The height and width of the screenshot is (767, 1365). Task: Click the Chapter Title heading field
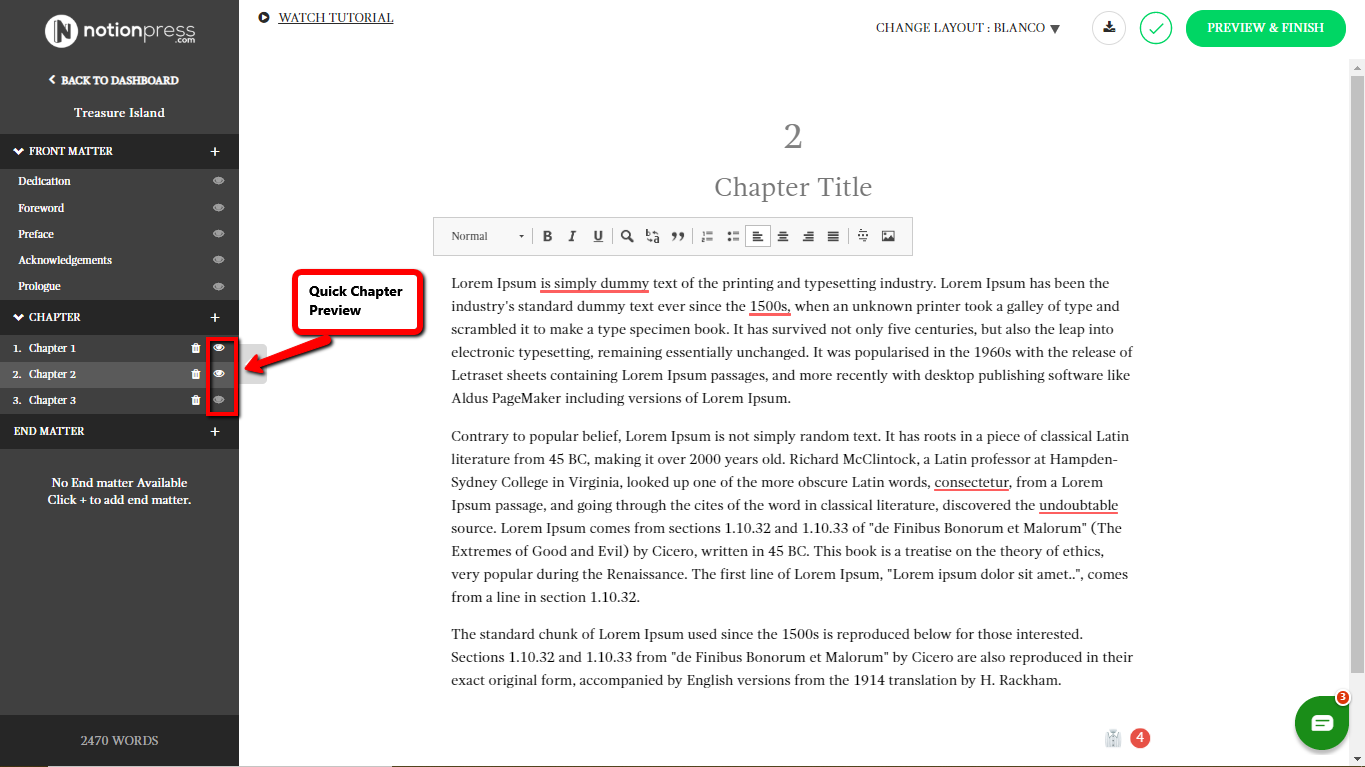(x=792, y=187)
